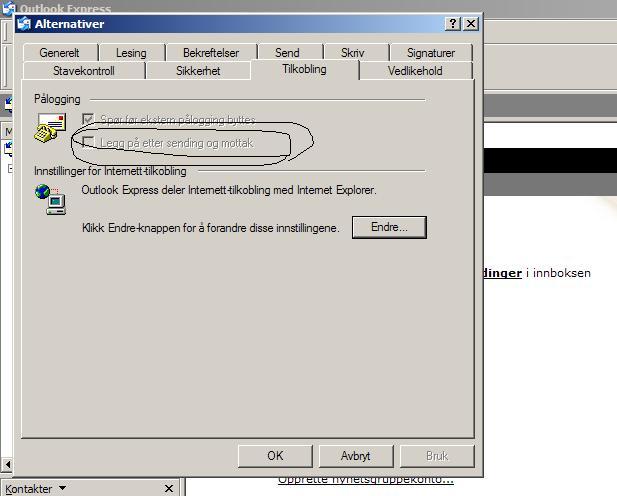
Task: Open the Generelt tab
Action: coord(60,53)
